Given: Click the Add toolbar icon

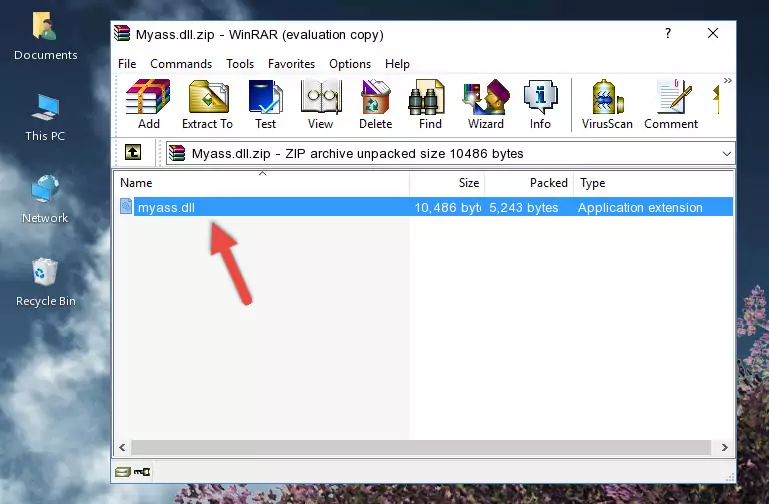Looking at the screenshot, I should 148,104.
